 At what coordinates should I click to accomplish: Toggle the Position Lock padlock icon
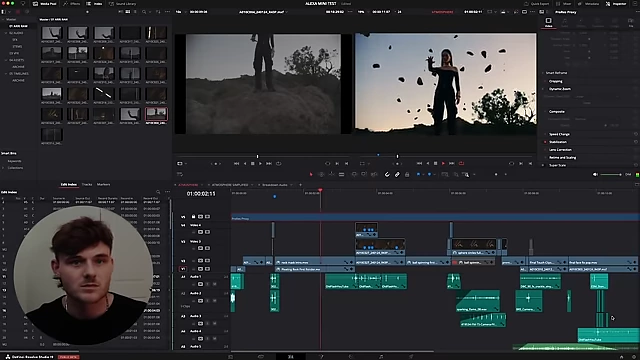tap(407, 175)
